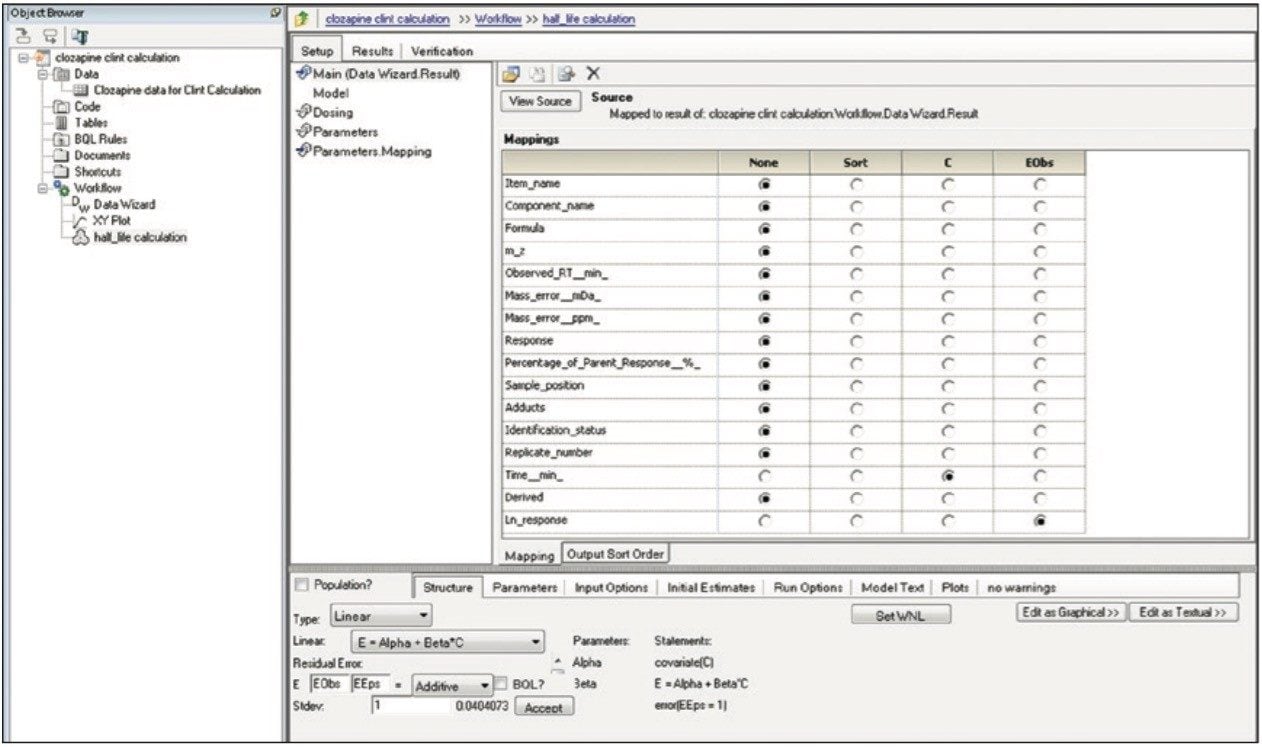Open the Run Options tab

(x=809, y=588)
